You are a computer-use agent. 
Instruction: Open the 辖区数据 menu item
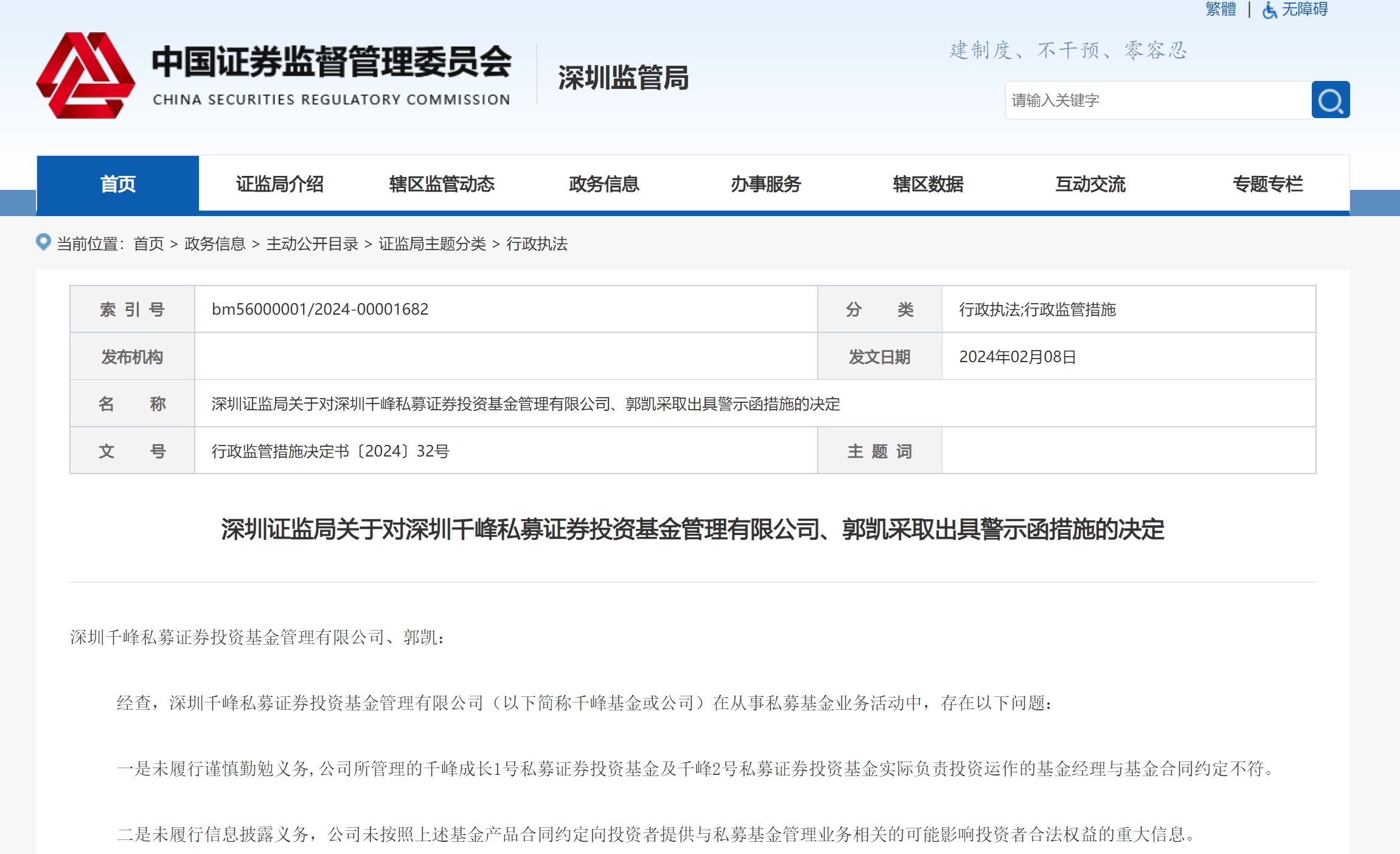coord(928,183)
